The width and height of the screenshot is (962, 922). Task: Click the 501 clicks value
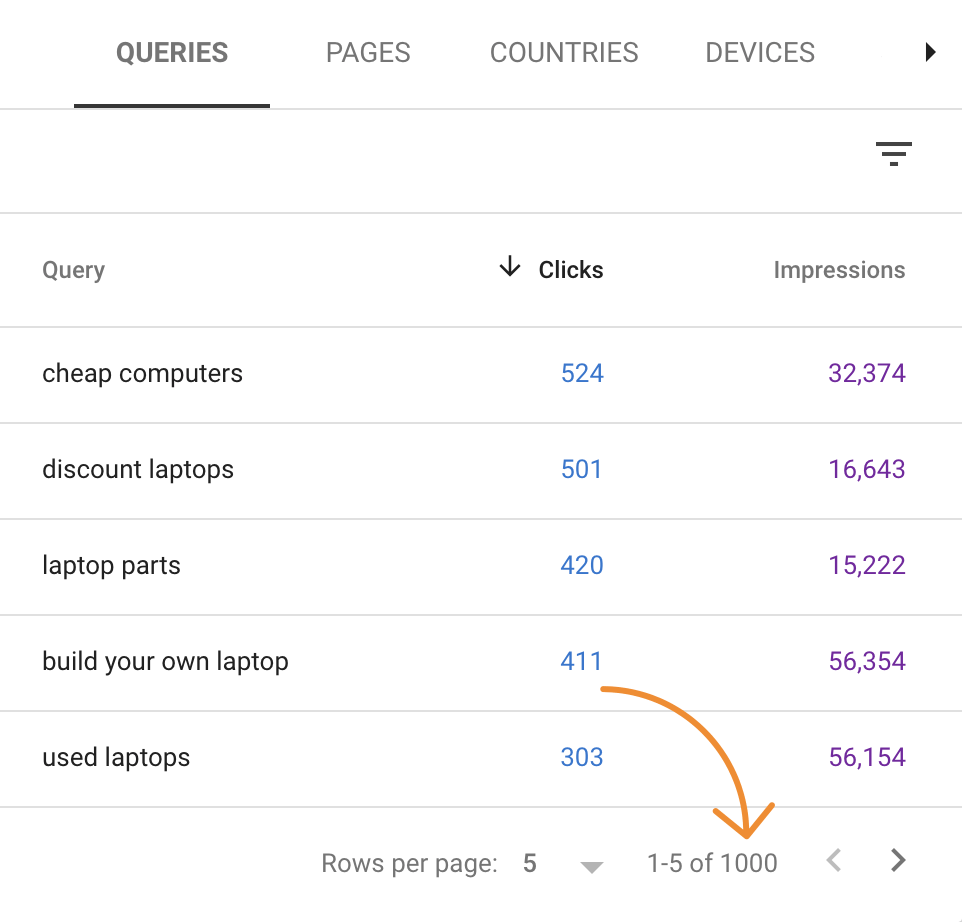(x=582, y=469)
